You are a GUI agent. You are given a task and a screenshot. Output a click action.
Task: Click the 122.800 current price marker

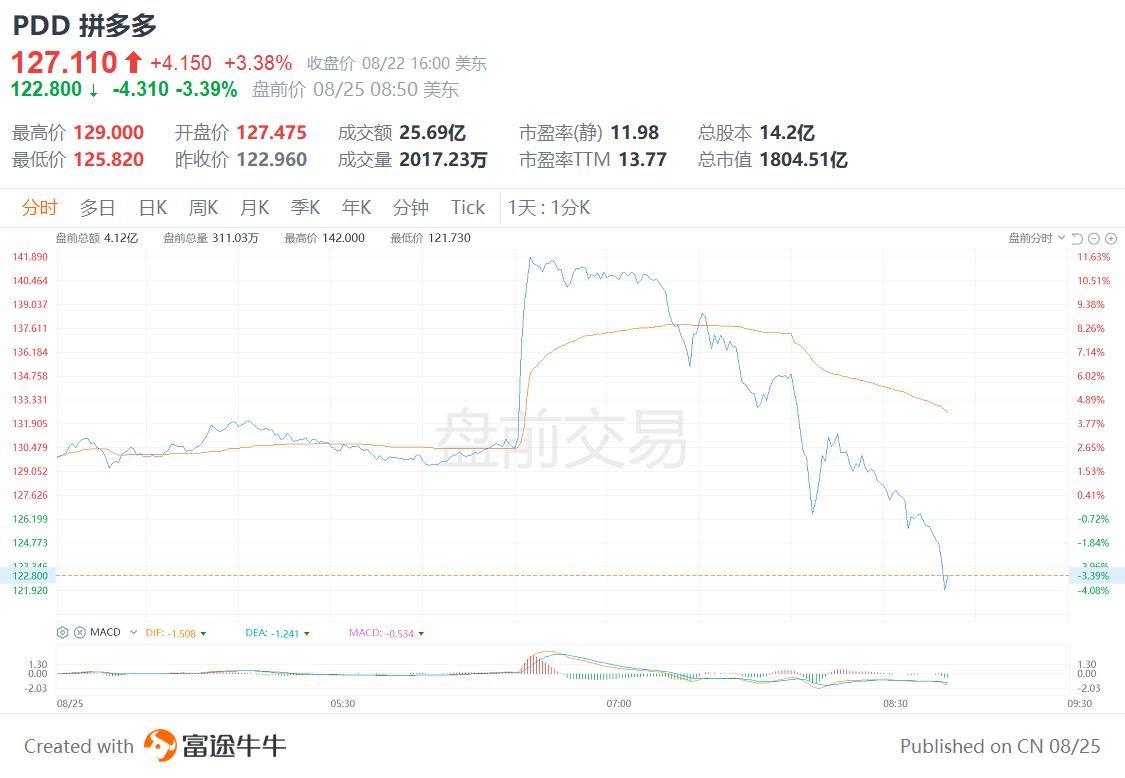(29, 576)
